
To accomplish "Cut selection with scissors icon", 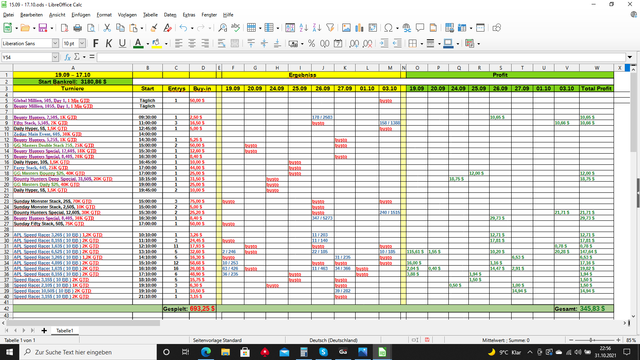I will (x=107, y=28).
